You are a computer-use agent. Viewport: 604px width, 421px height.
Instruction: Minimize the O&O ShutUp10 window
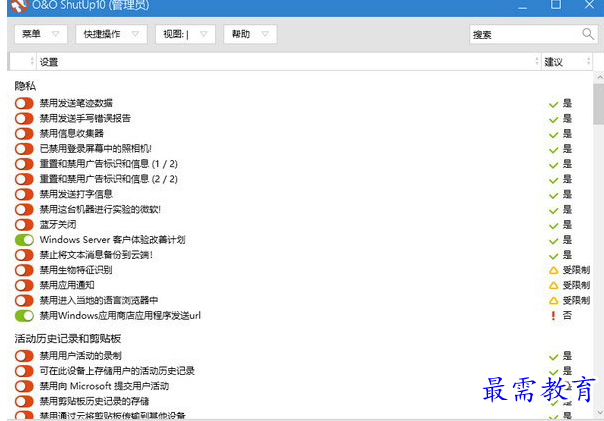coord(522,5)
